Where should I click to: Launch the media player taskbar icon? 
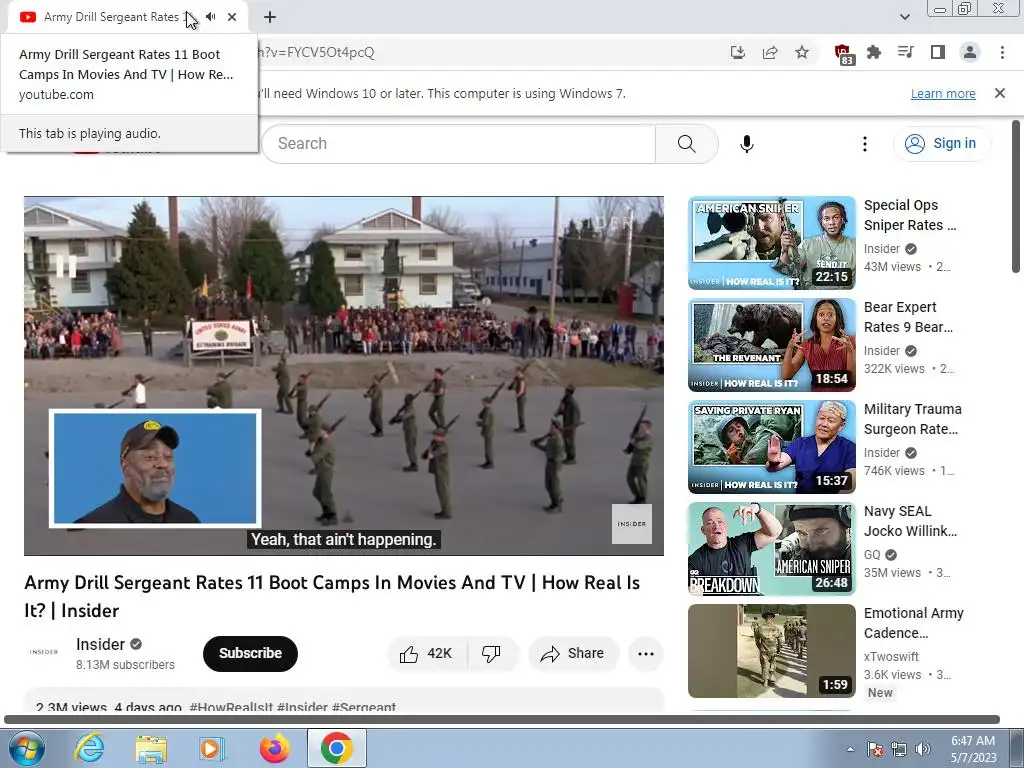[x=212, y=748]
